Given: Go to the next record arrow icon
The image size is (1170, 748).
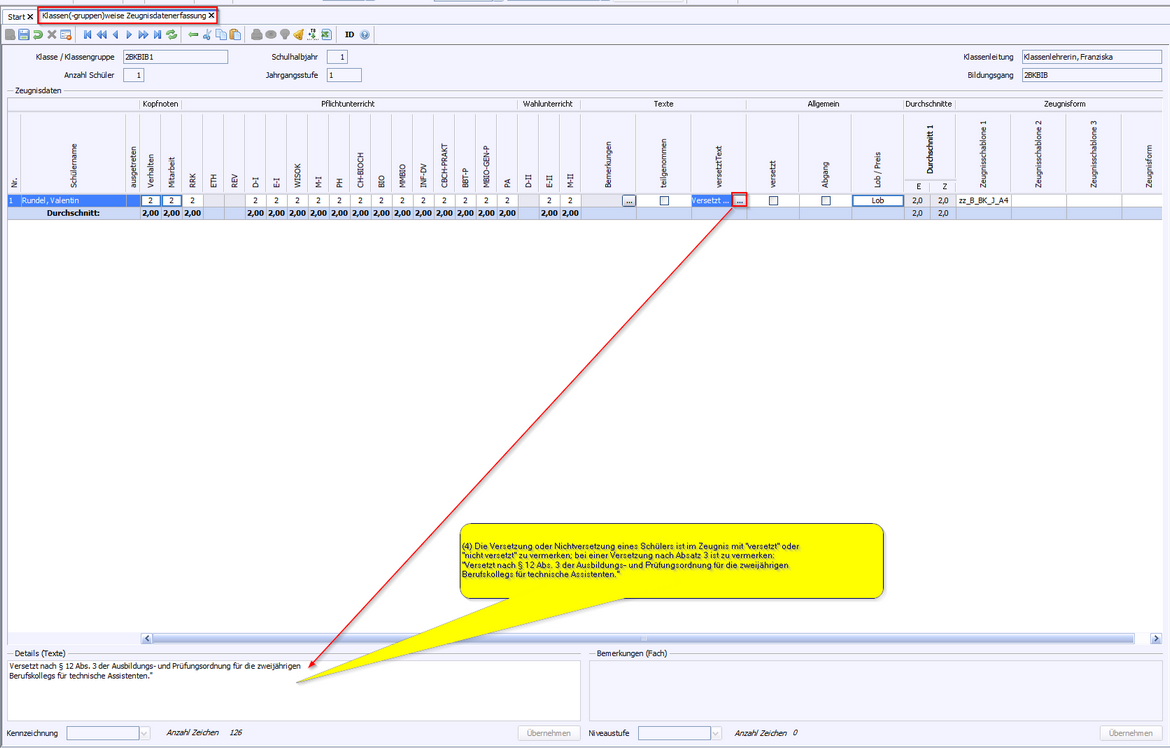Looking at the screenshot, I should (129, 35).
